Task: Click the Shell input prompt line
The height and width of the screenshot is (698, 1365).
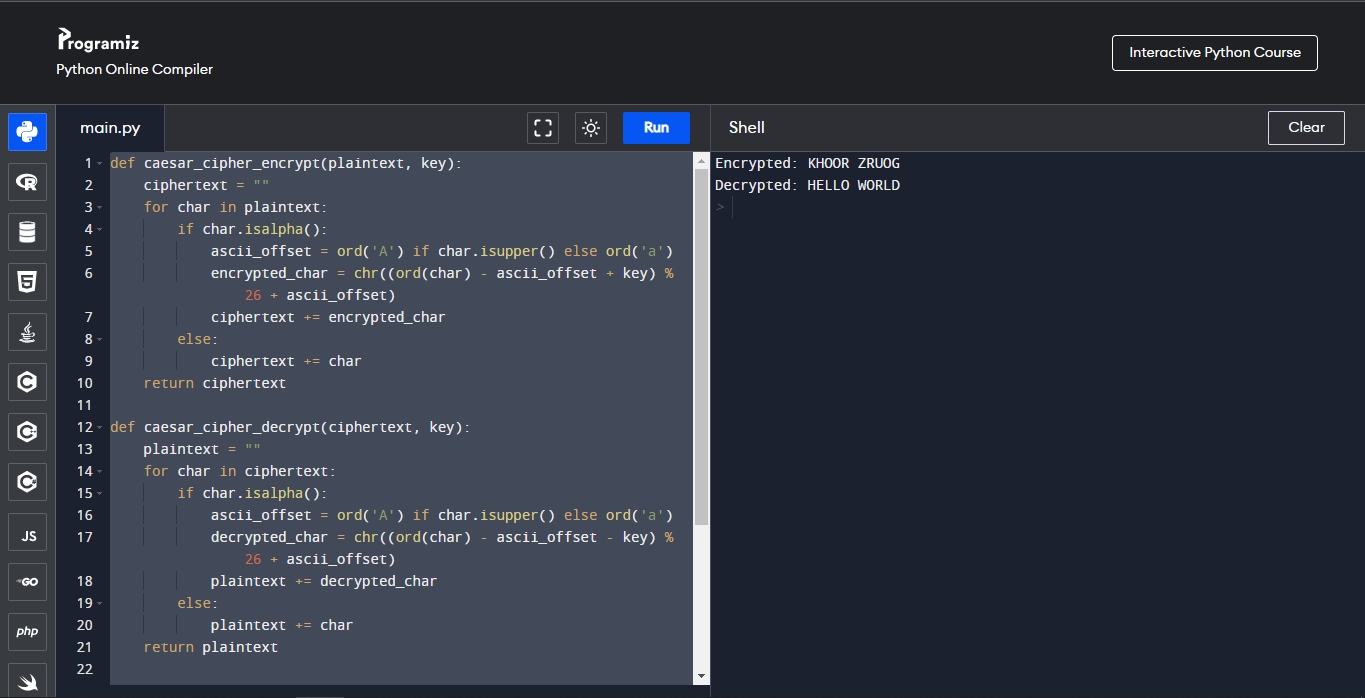Action: (x=1037, y=207)
